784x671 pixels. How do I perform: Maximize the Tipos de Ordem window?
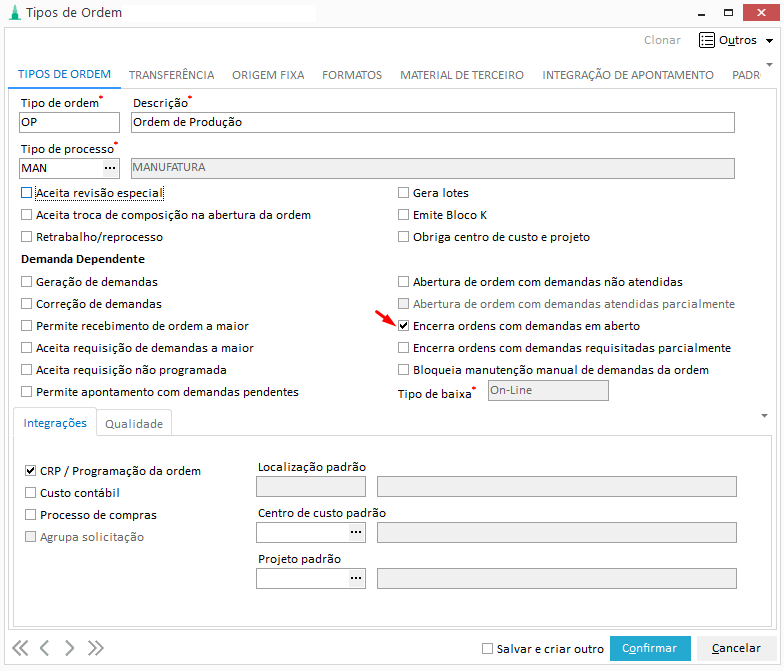728,13
